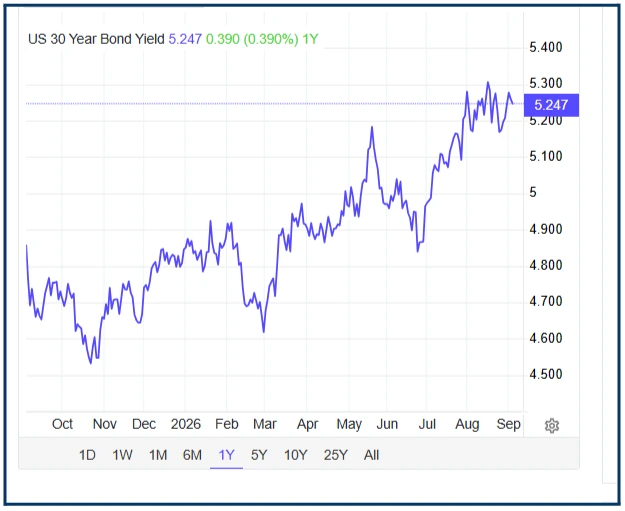Click the Sep x-axis label
This screenshot has height=511, width=625.
click(x=508, y=424)
